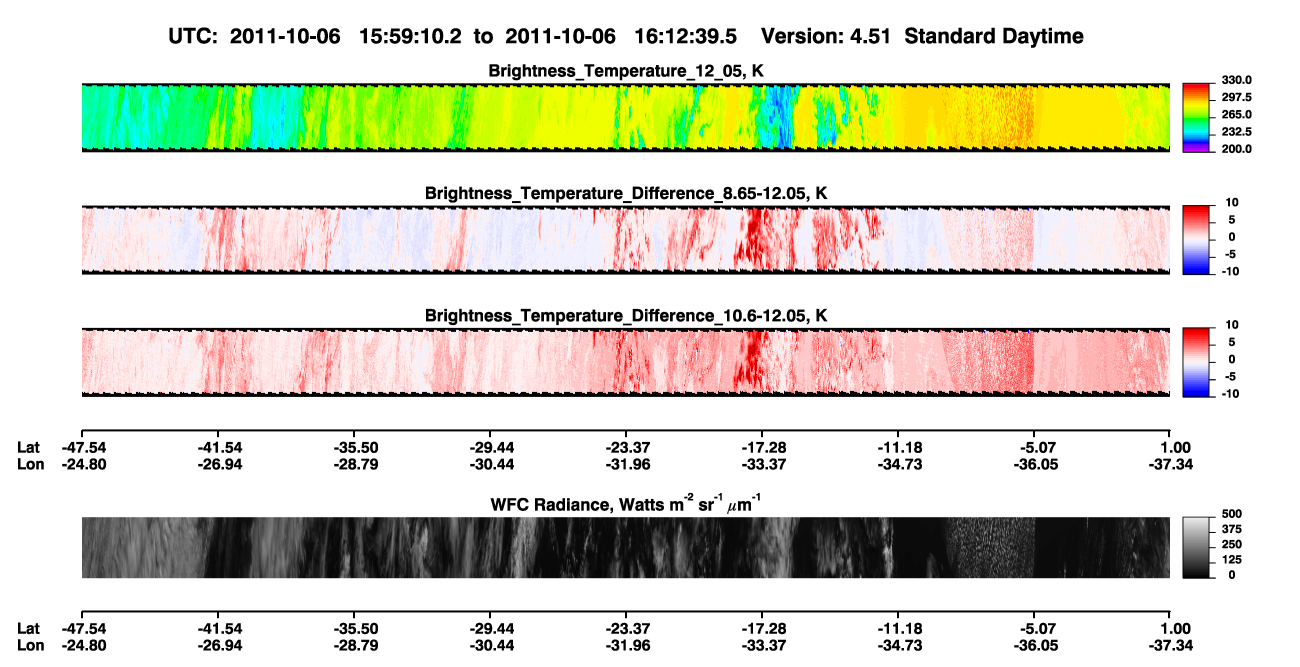Screen dimensions: 1300x667
Task: Select the 10.6-12.05 difference image strip
Action: (x=625, y=361)
